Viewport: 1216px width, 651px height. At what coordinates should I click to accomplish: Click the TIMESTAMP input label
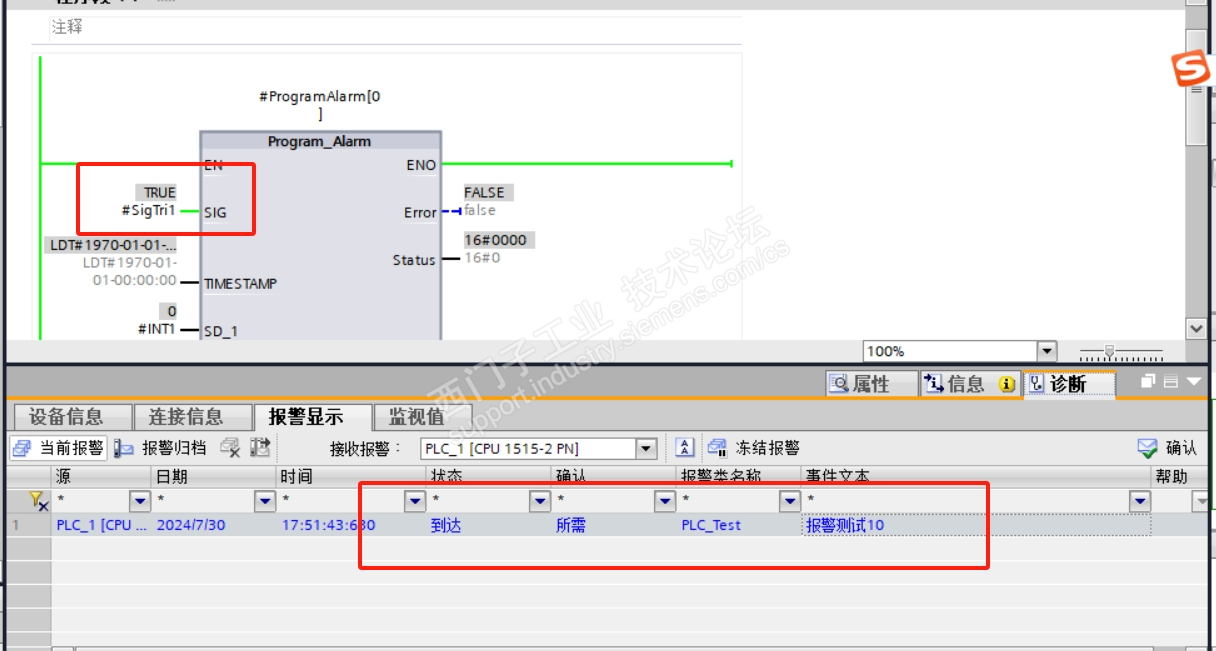tap(241, 284)
